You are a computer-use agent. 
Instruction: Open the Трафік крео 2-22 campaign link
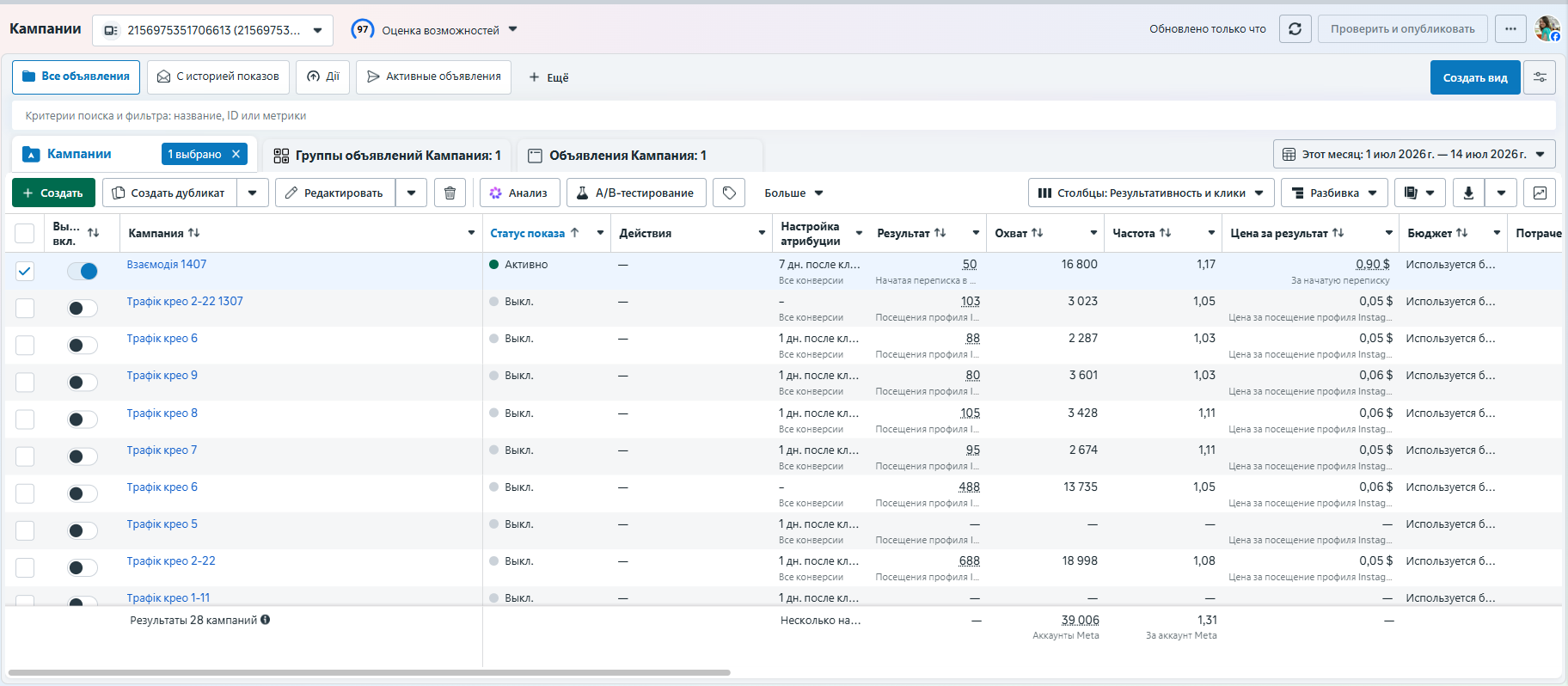[x=171, y=561]
